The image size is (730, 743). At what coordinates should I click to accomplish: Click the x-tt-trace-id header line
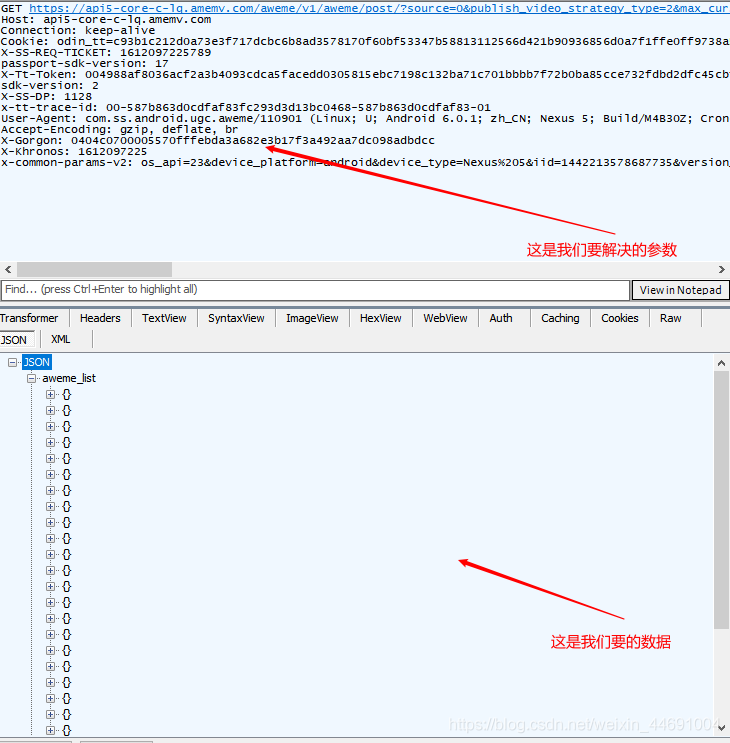[x=246, y=108]
